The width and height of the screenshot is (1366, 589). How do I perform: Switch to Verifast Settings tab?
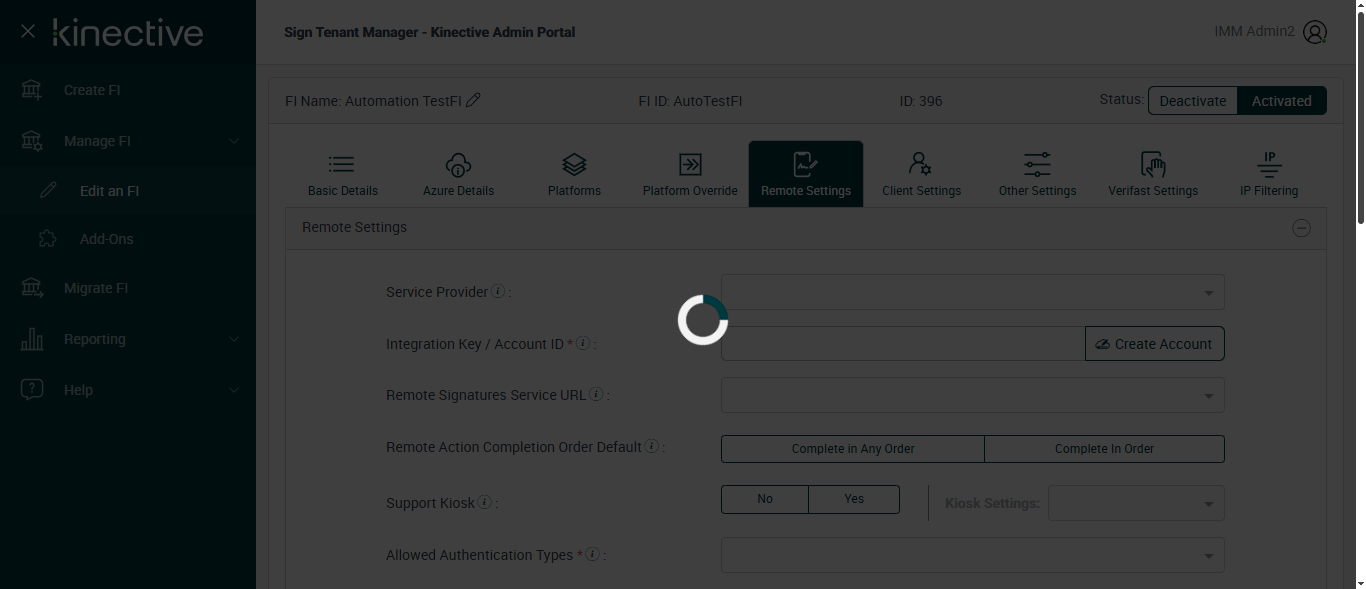coord(1153,174)
